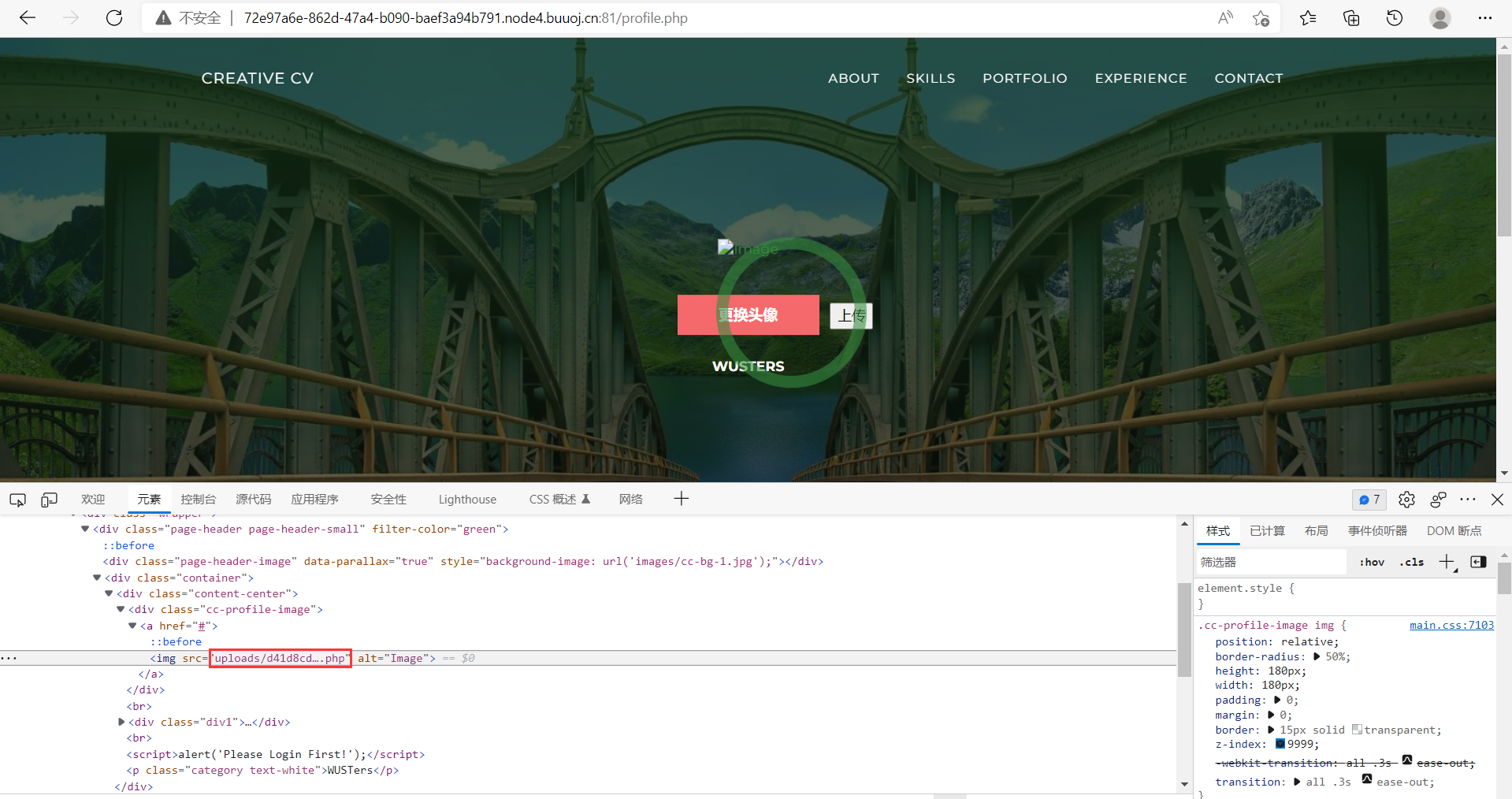Open the 应用程序 (Application) tab
1512x799 pixels.
point(314,500)
